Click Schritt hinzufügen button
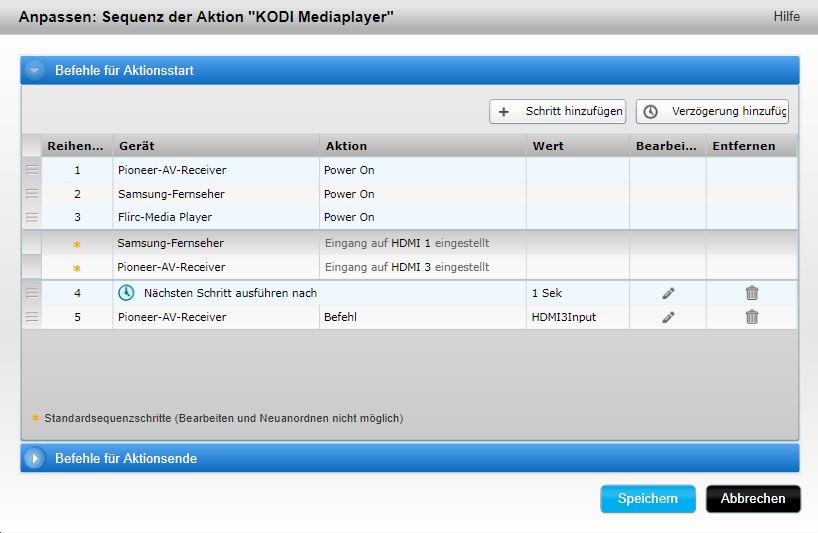This screenshot has width=818, height=533. tap(559, 112)
